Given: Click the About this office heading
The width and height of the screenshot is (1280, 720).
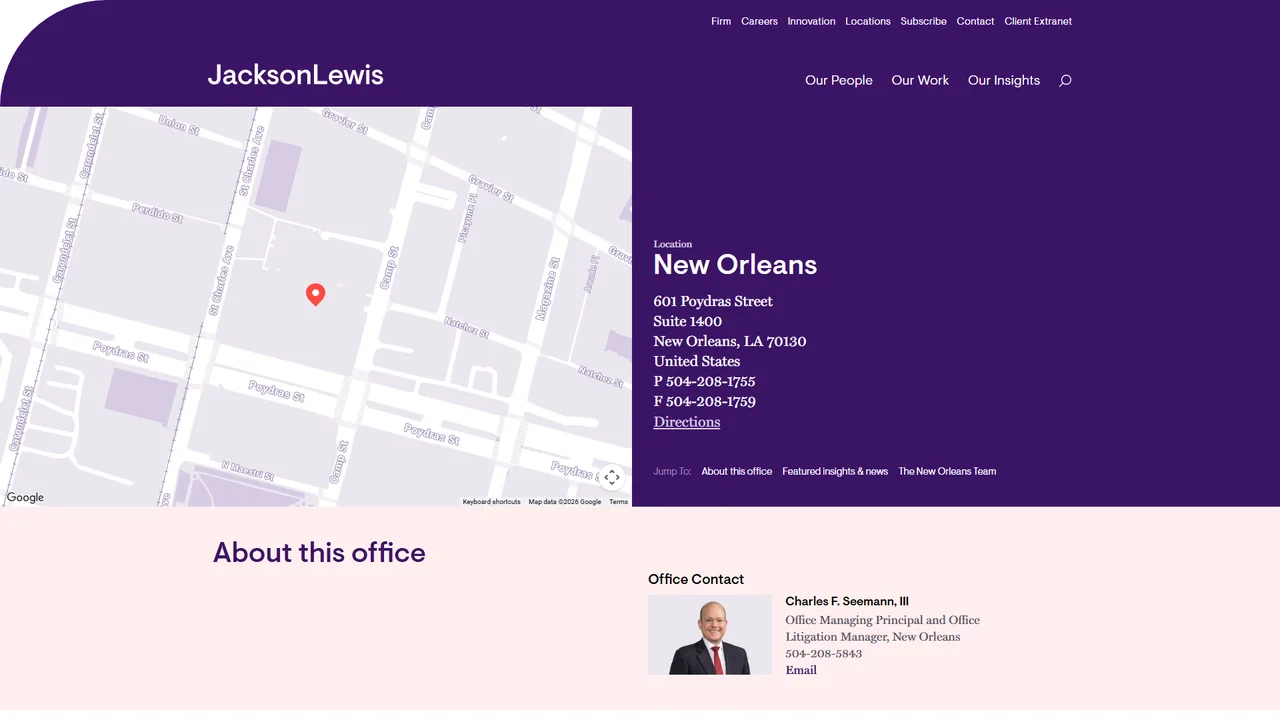Looking at the screenshot, I should [x=319, y=552].
